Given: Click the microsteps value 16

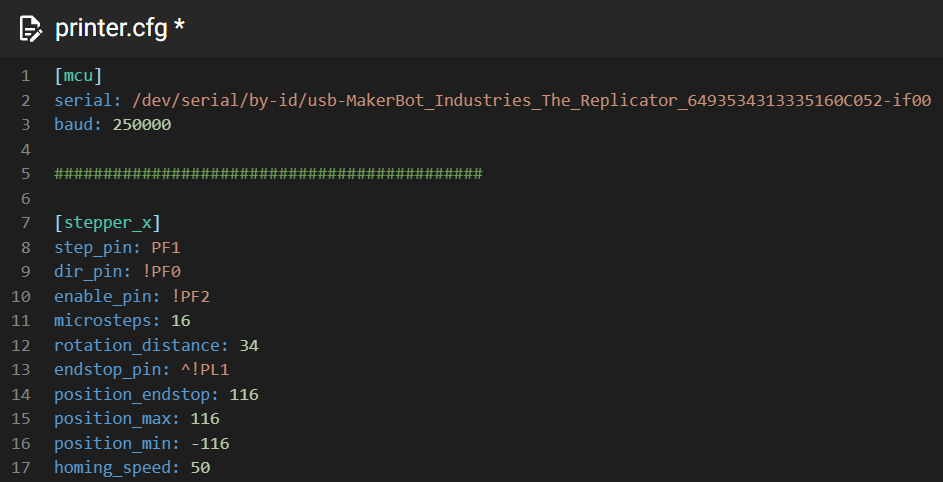Looking at the screenshot, I should tap(180, 320).
